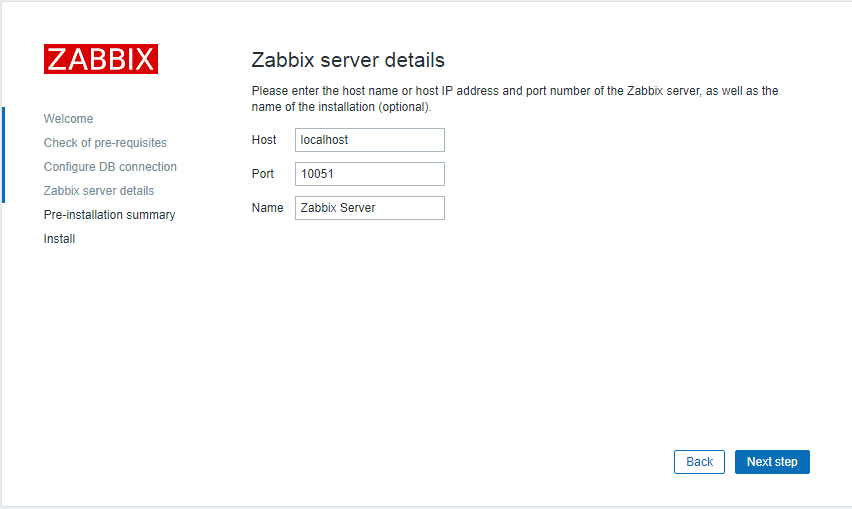Image resolution: width=852 pixels, height=509 pixels.
Task: Click the Port field label
Action: [x=262, y=174]
